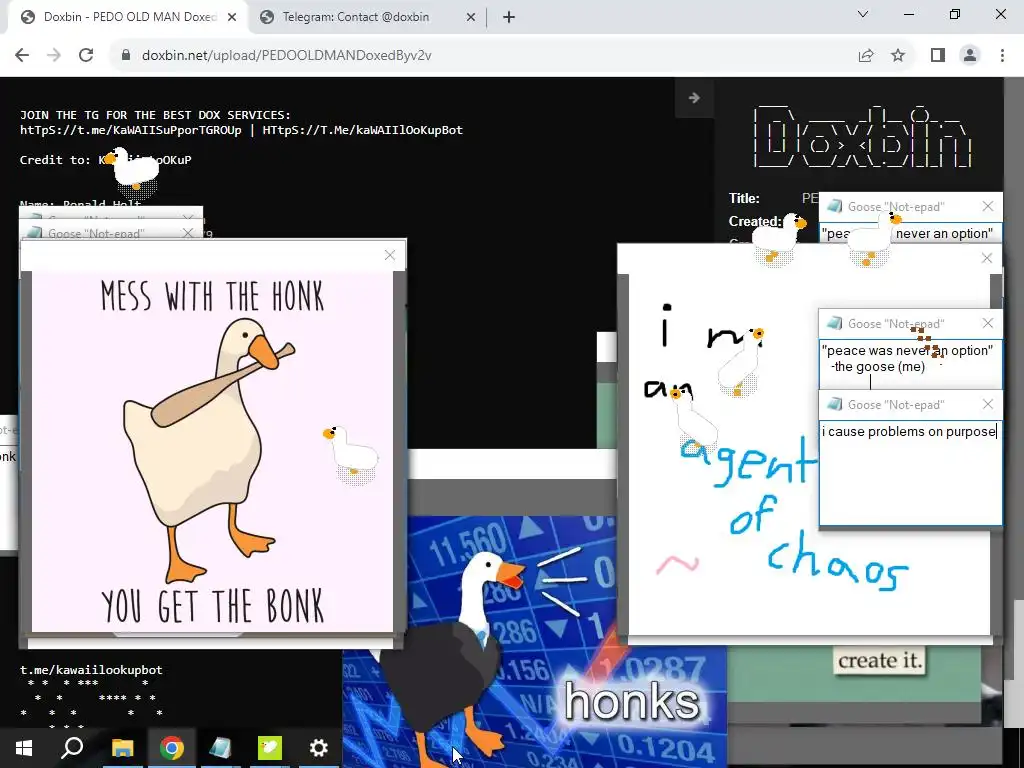Open the Chrome profile avatar menu
This screenshot has width=1024, height=768.
coord(970,56)
